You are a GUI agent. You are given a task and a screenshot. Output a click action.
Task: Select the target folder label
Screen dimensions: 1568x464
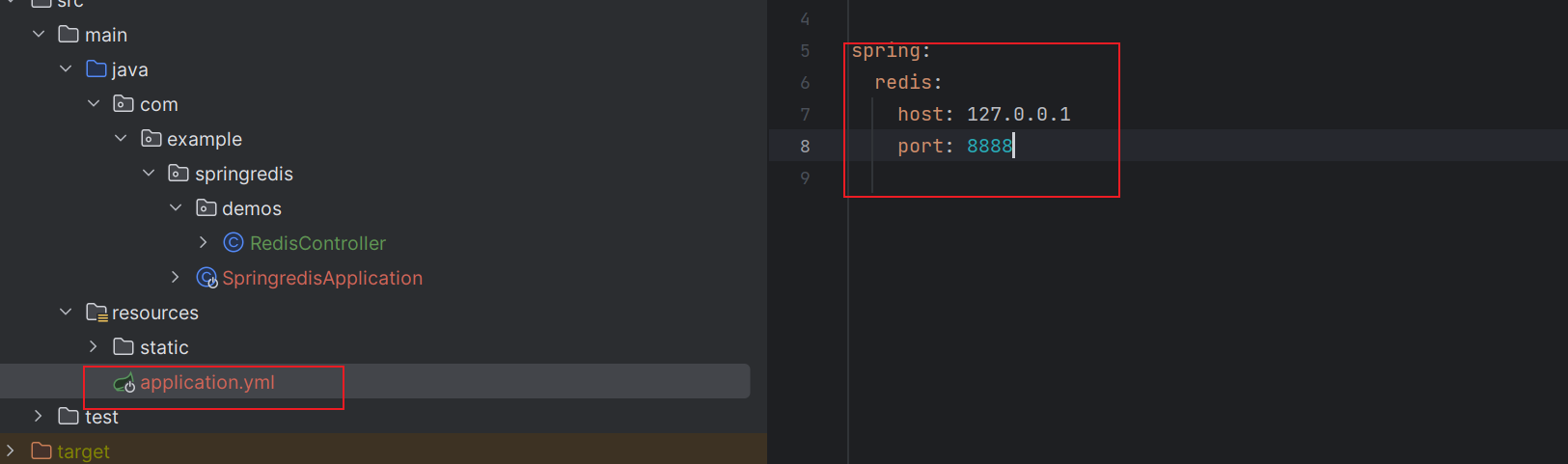(x=83, y=452)
